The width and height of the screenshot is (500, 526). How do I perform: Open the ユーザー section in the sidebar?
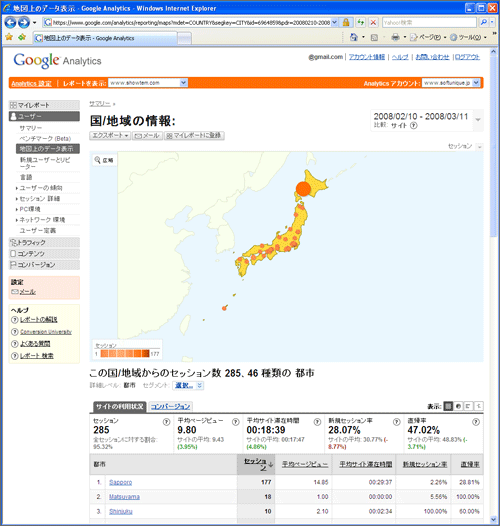click(x=44, y=116)
